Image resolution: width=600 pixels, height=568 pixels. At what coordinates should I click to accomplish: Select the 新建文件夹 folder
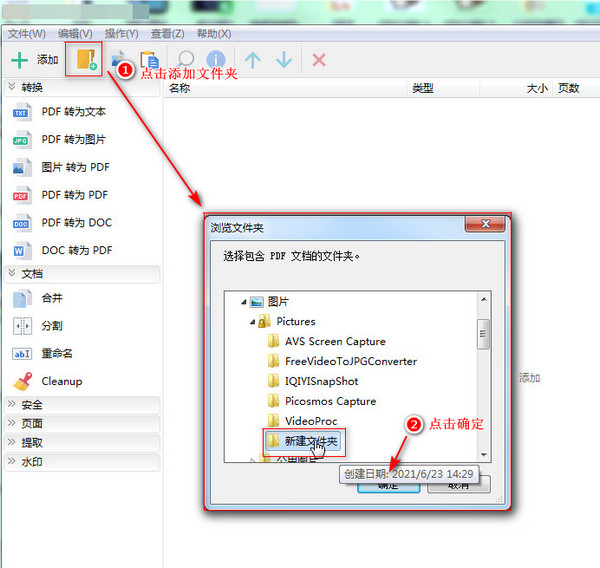click(x=303, y=441)
